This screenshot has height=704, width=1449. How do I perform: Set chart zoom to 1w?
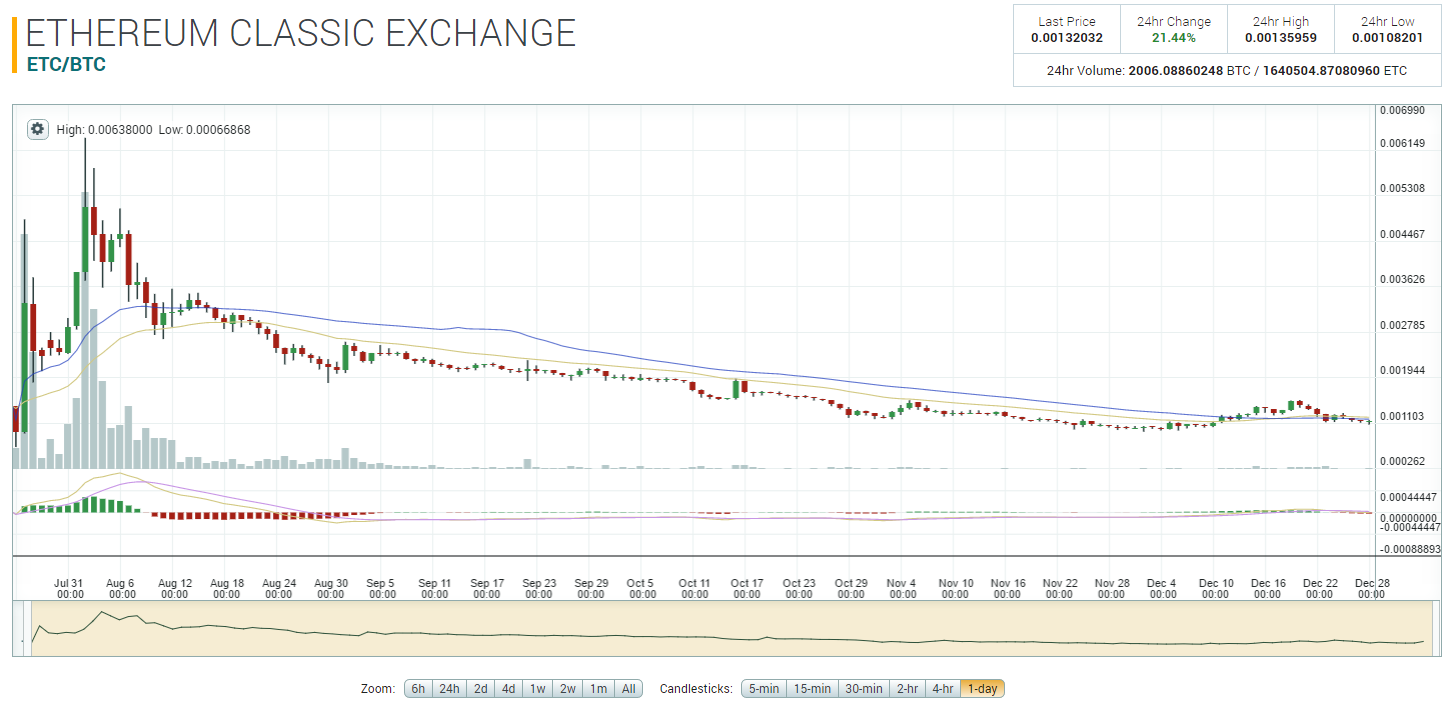[x=538, y=689]
